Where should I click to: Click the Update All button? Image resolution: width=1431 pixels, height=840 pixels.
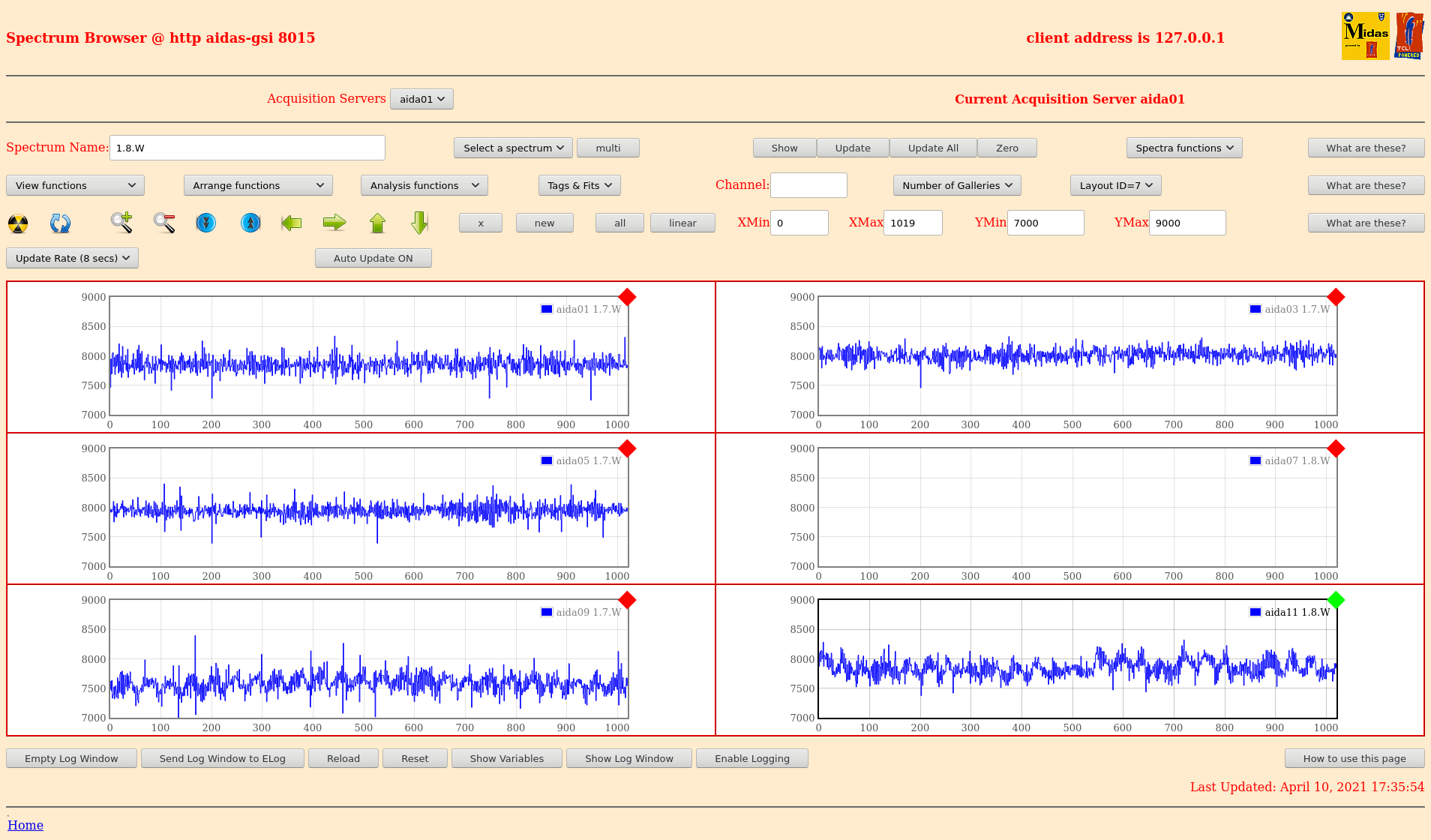(x=933, y=148)
